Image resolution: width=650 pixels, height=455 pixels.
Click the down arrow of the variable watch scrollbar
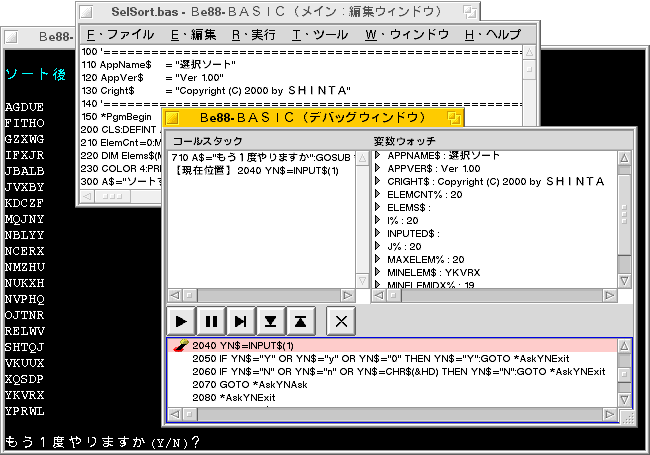pos(624,281)
